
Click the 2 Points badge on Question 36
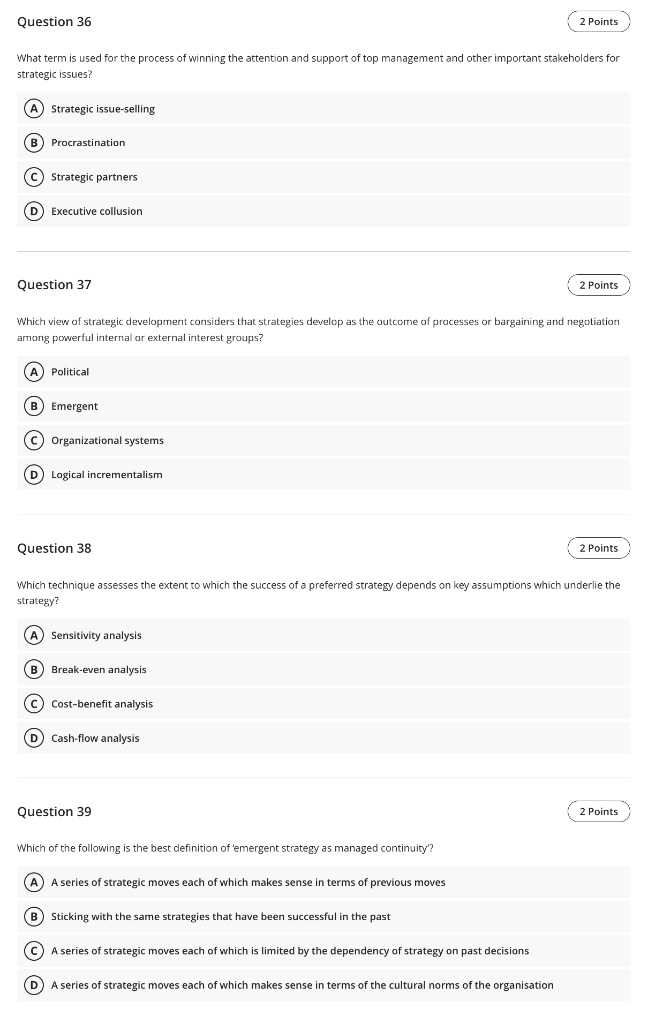599,21
